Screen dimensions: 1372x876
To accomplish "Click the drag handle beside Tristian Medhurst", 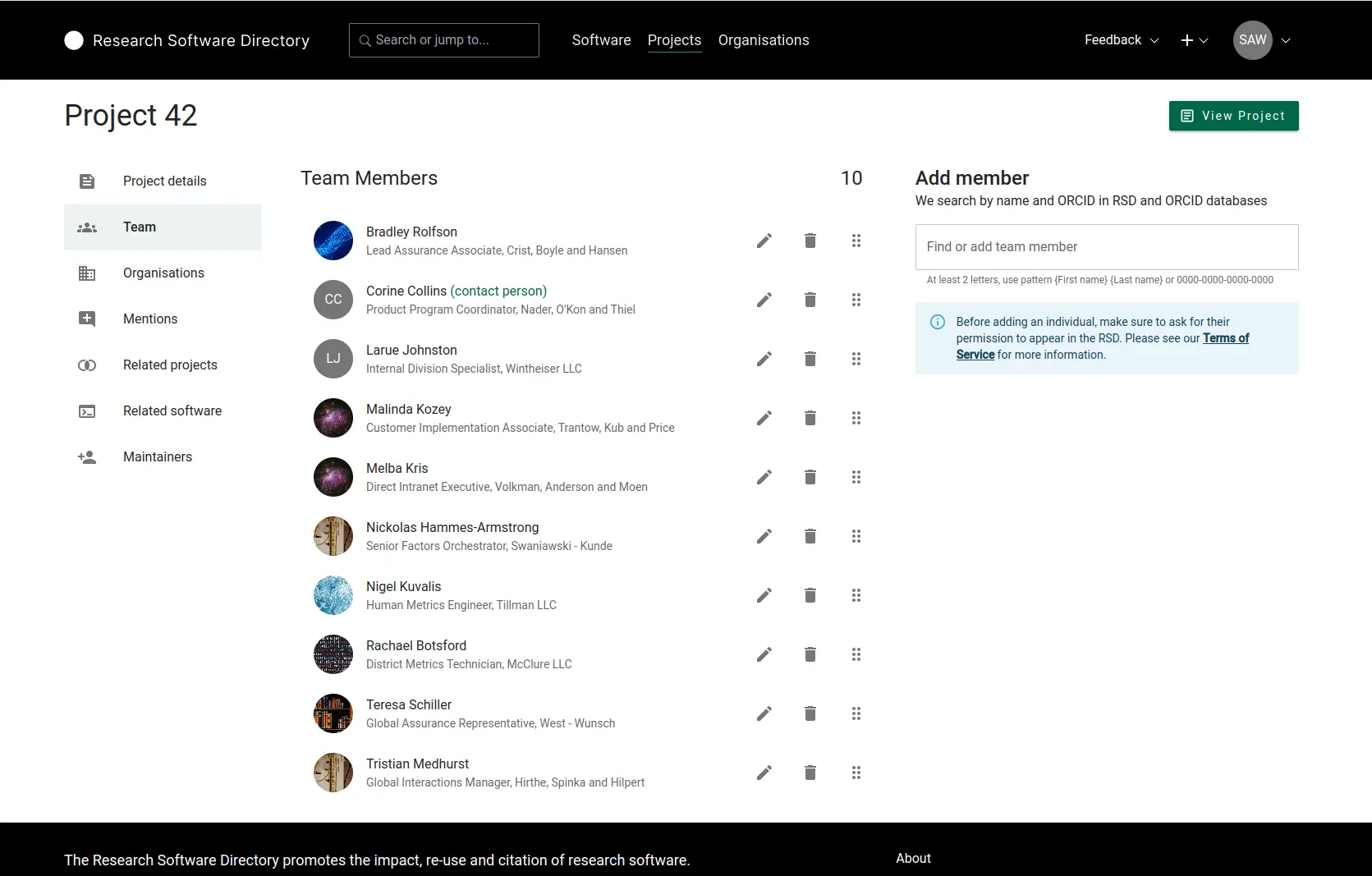I will [856, 773].
